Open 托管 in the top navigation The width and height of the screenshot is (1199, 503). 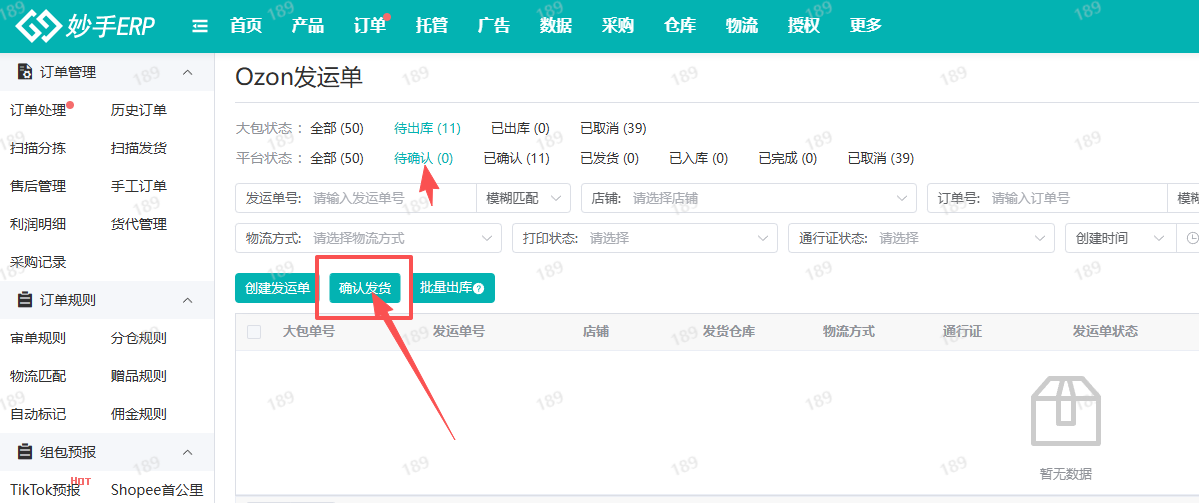432,25
